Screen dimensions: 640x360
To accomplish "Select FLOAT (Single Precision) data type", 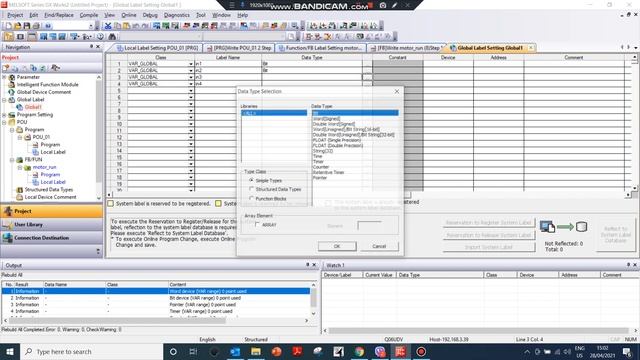I will coord(337,140).
